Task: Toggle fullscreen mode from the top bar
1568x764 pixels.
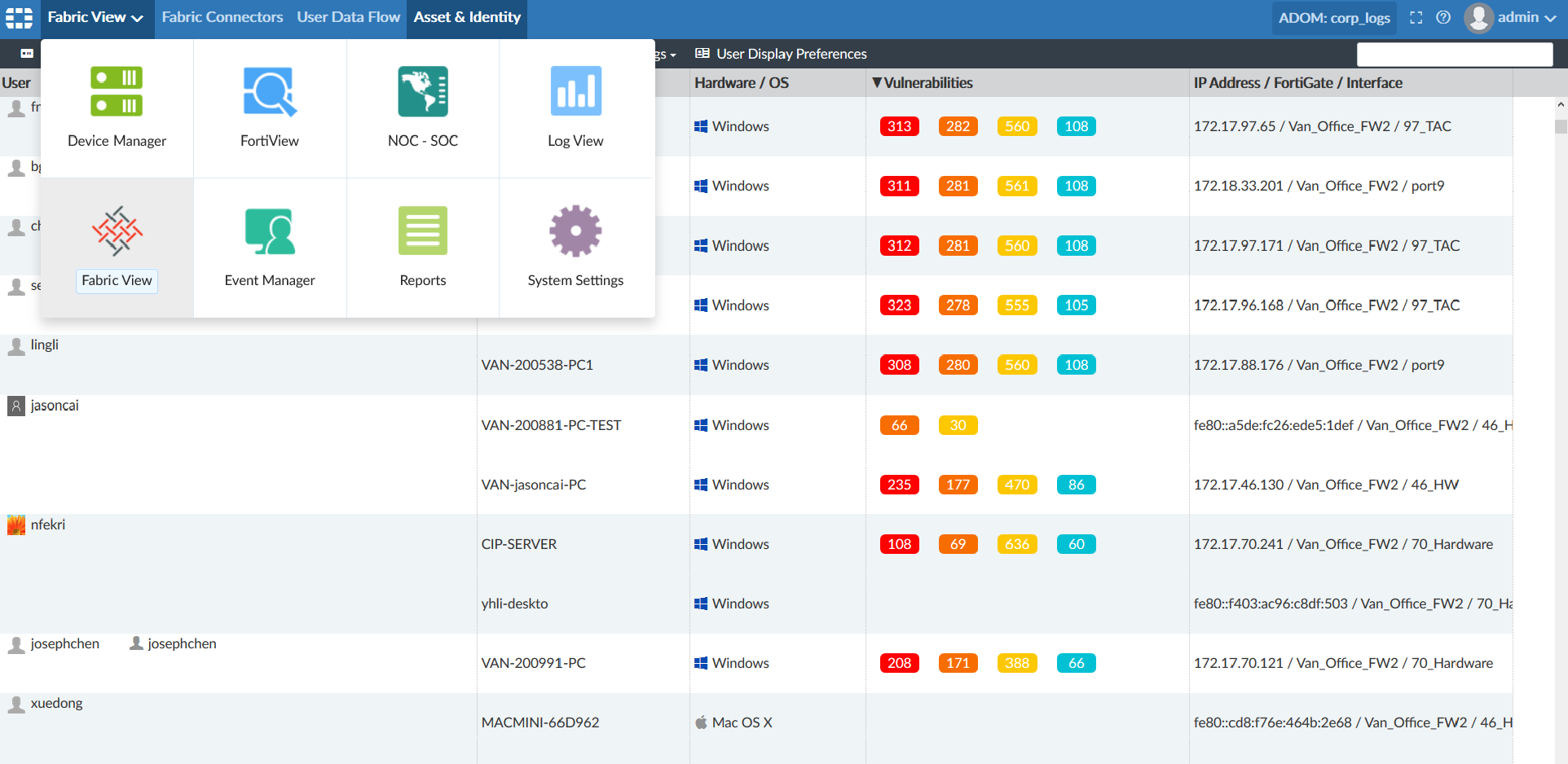Action: coord(1416,17)
